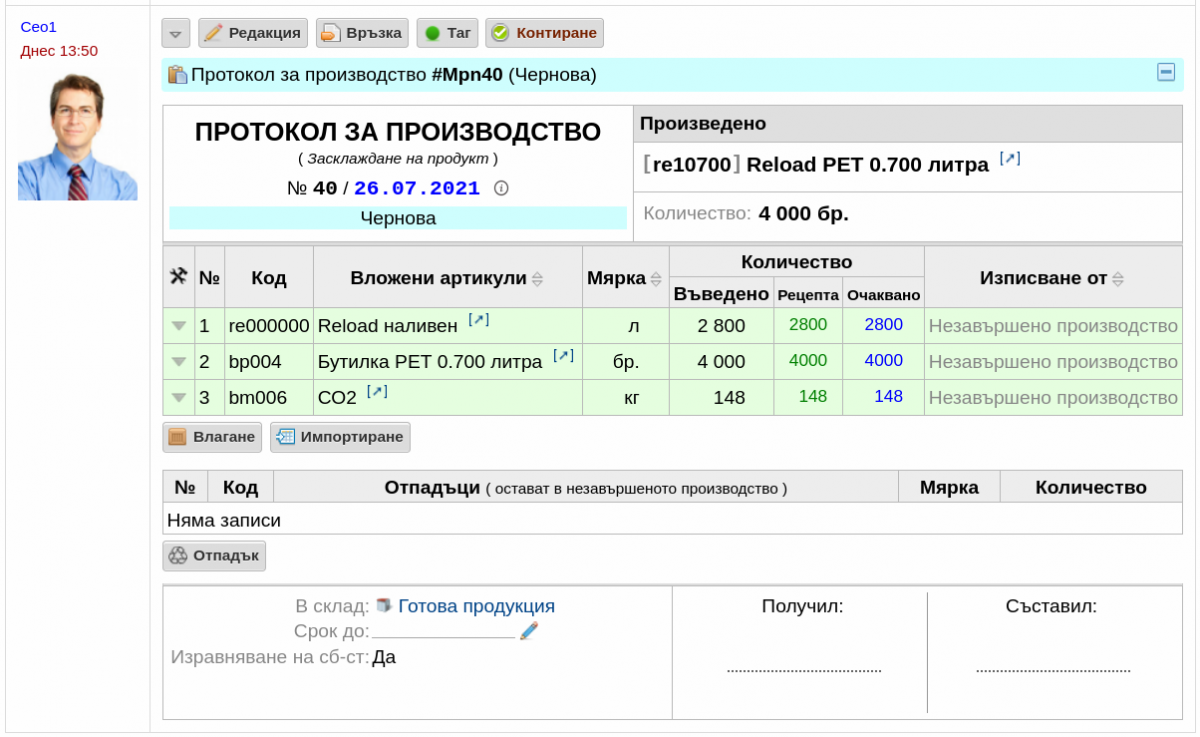Click the Контиране button

coord(544,33)
